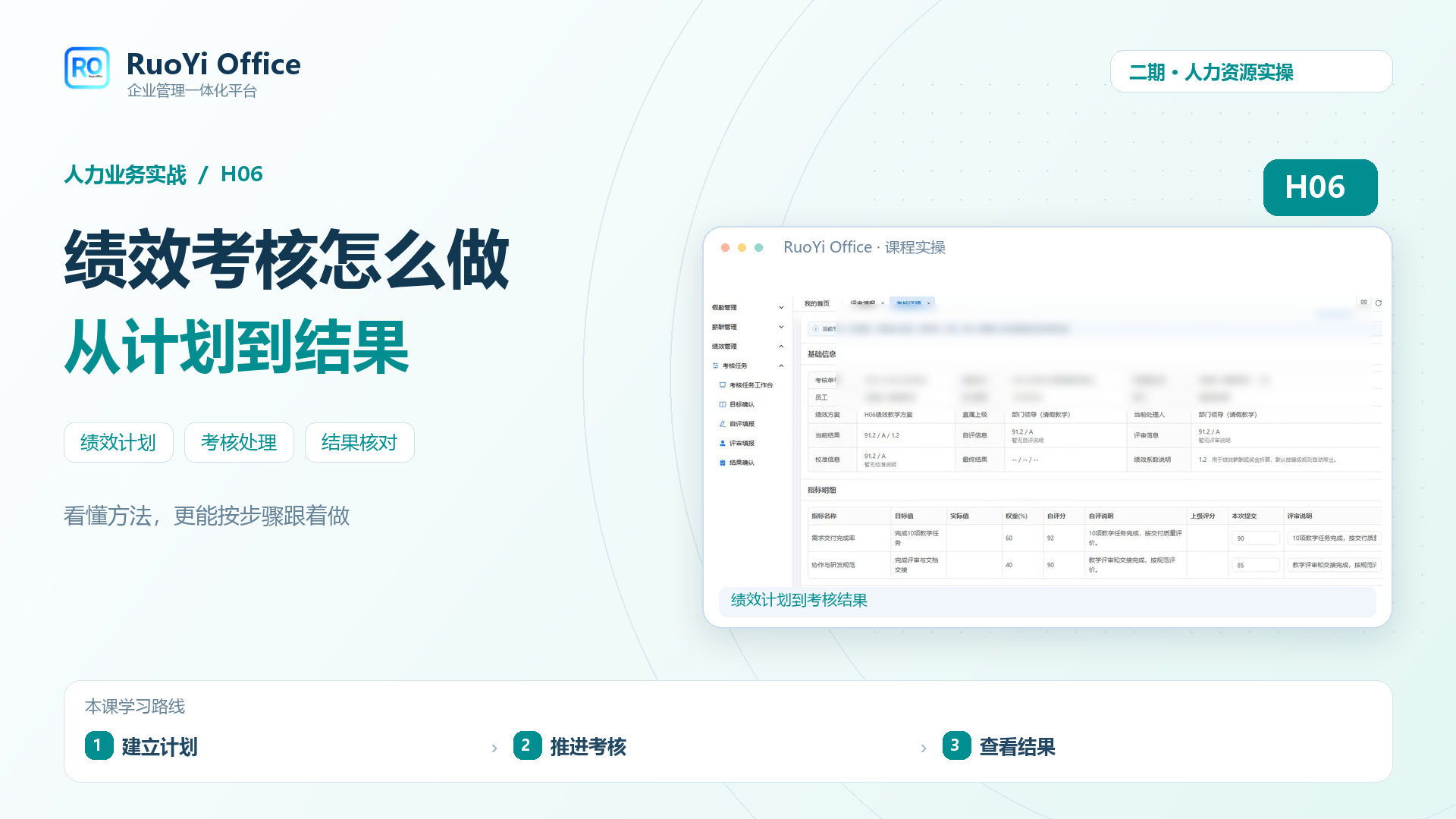Click the H06绩效教学方案 cell
Image resolution: width=1456 pixels, height=819 pixels.
(888, 415)
